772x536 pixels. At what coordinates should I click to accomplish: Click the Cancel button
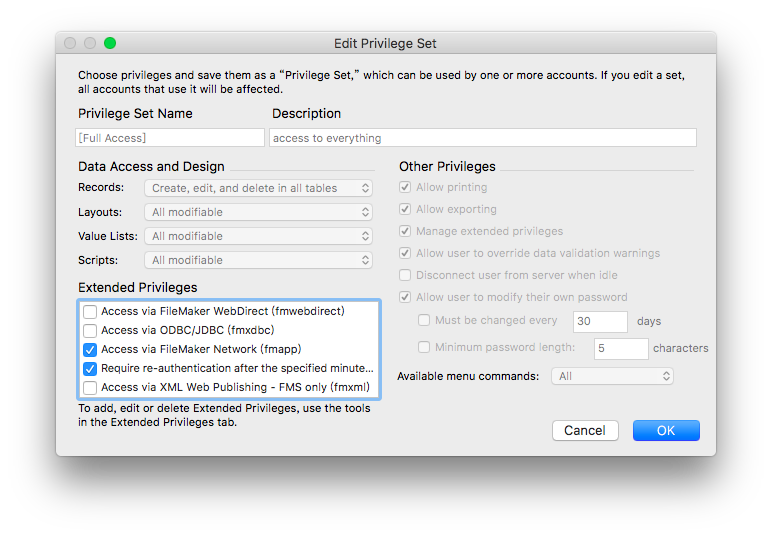(x=585, y=431)
